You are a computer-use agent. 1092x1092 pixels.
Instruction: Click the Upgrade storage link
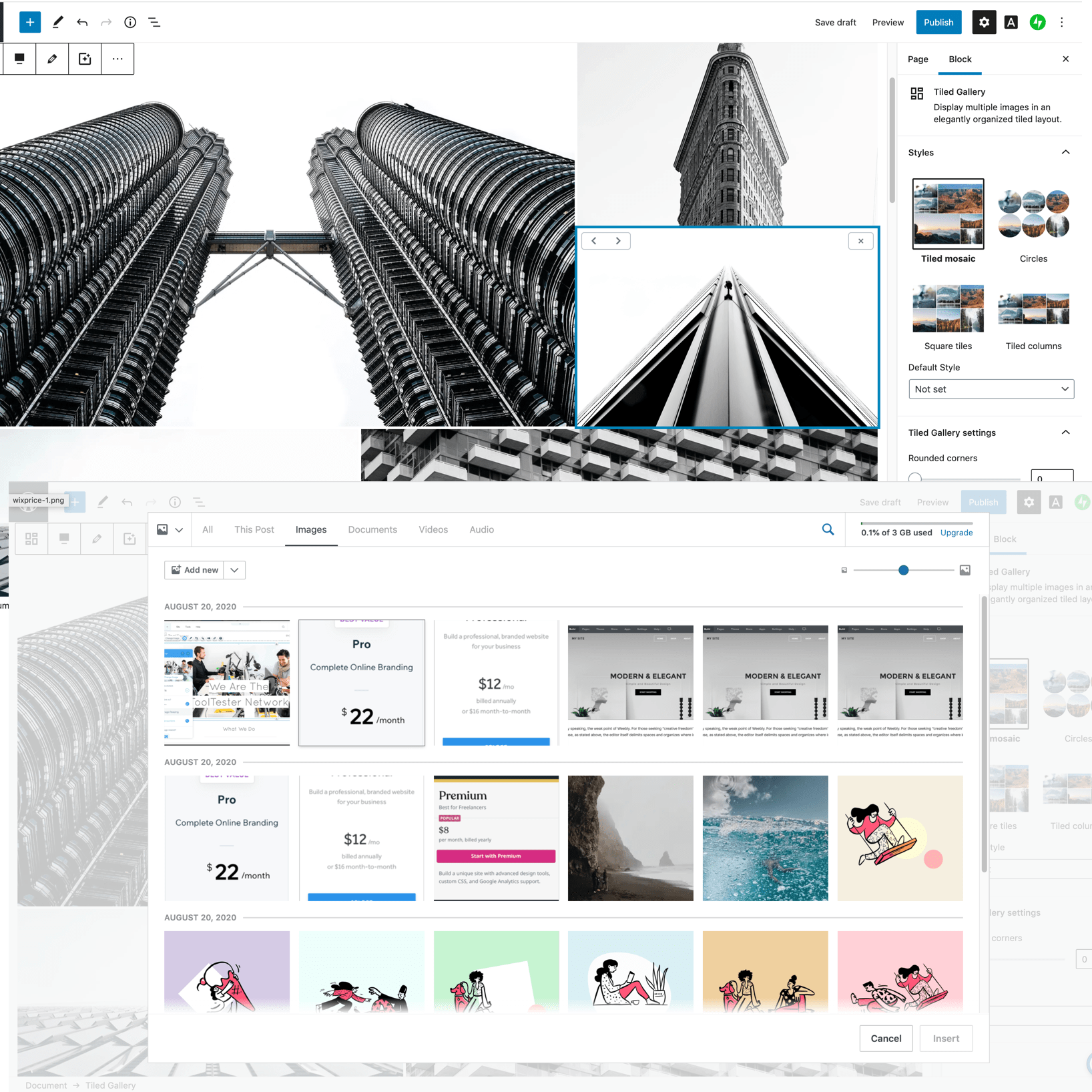tap(956, 533)
